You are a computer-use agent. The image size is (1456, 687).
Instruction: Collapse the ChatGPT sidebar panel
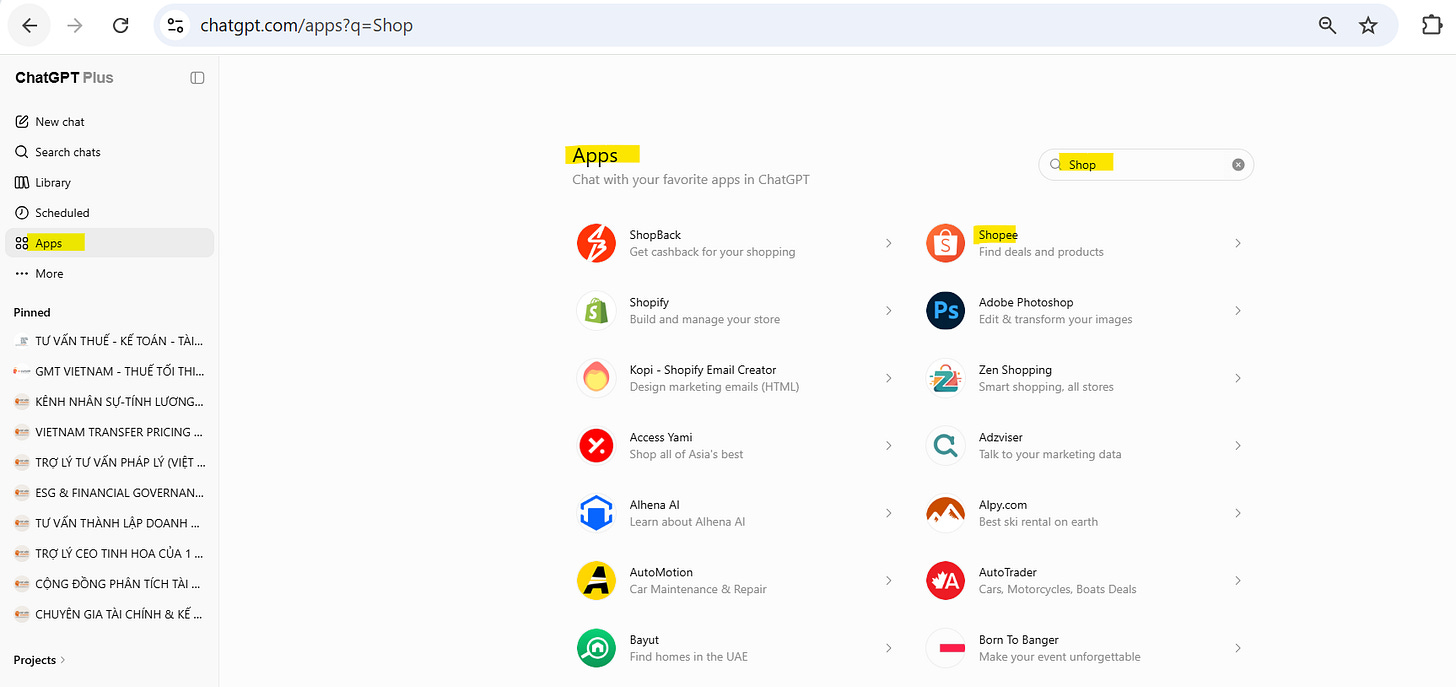(x=197, y=78)
